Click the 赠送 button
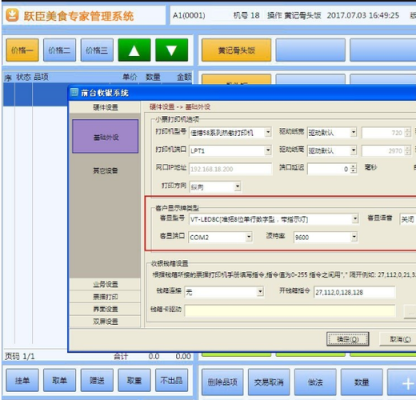416x400 pixels. (x=97, y=380)
